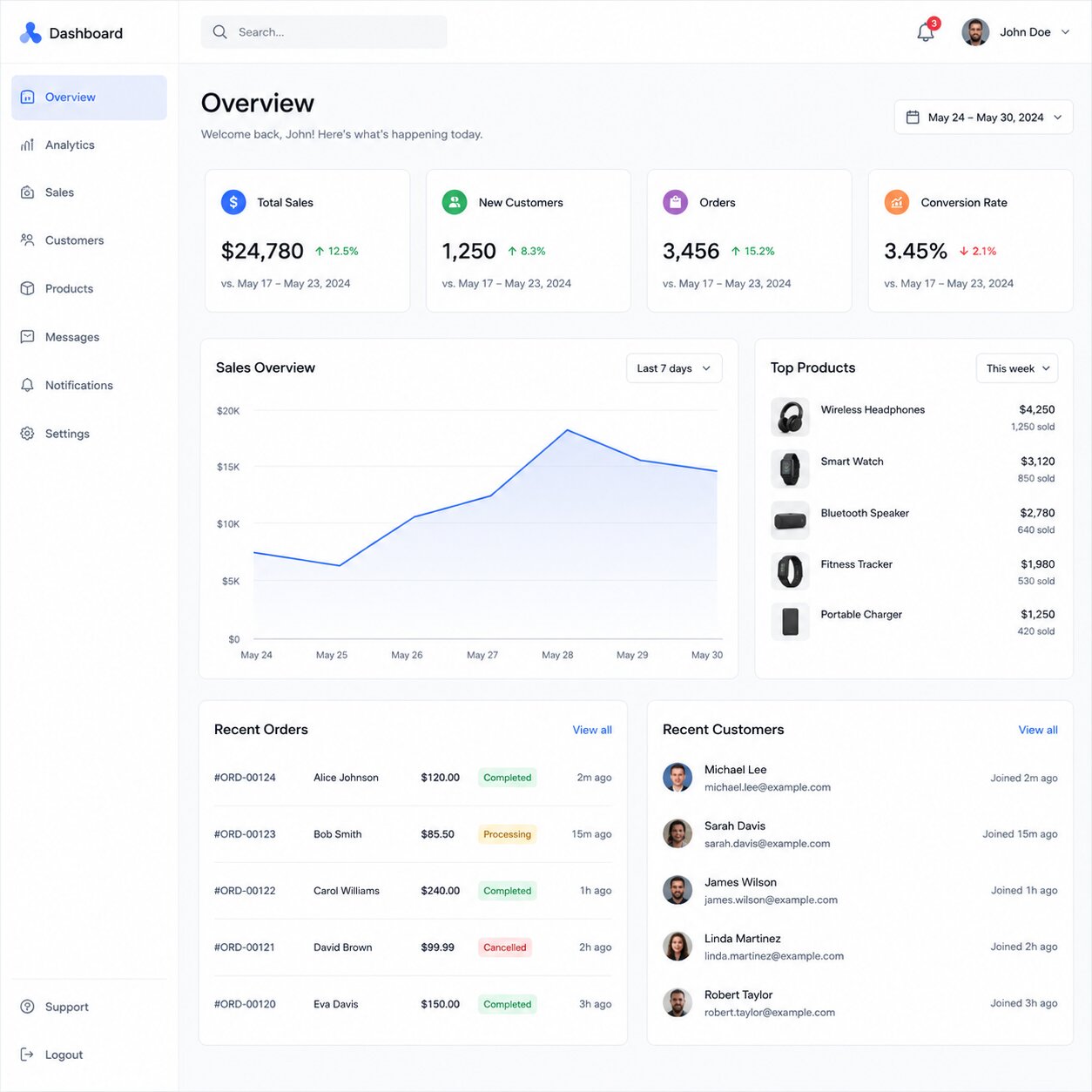Image resolution: width=1092 pixels, height=1092 pixels.
Task: Open the This week dropdown
Action: click(x=1017, y=368)
